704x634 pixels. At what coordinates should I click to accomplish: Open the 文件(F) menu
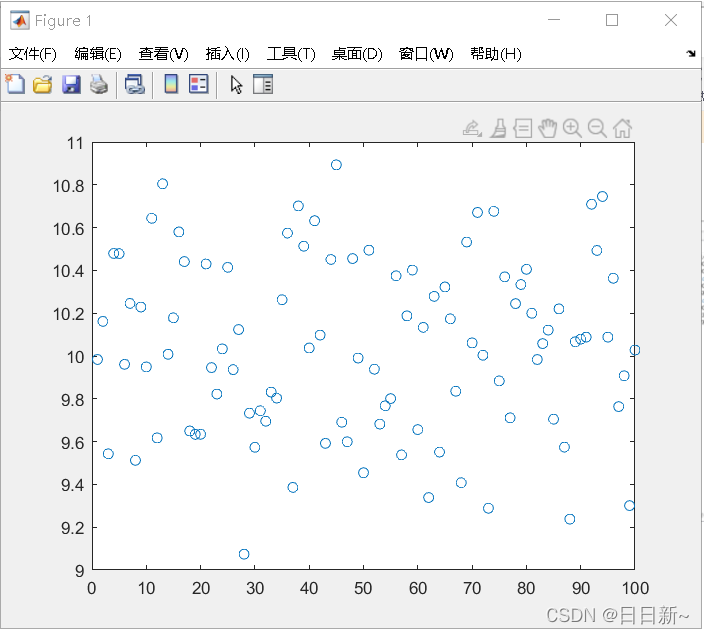pyautogui.click(x=33, y=54)
